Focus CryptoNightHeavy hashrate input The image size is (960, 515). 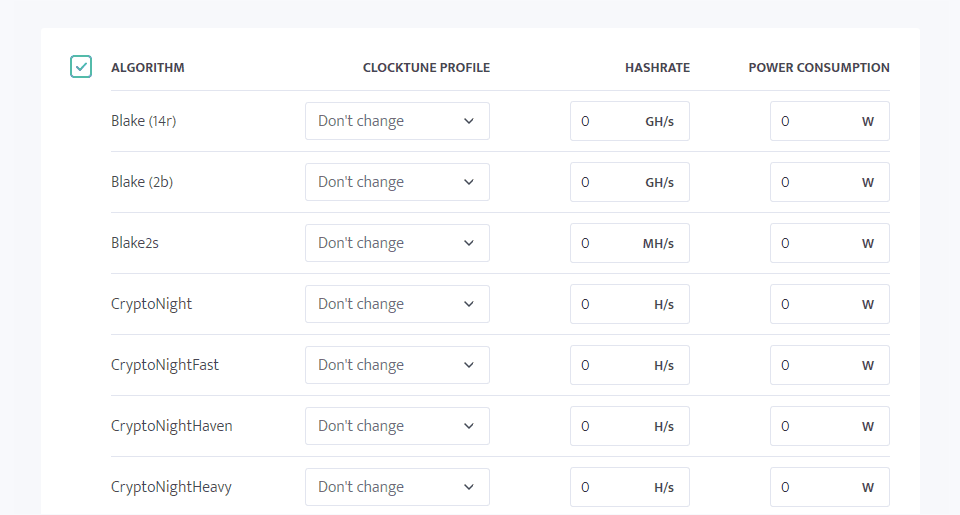(x=610, y=487)
